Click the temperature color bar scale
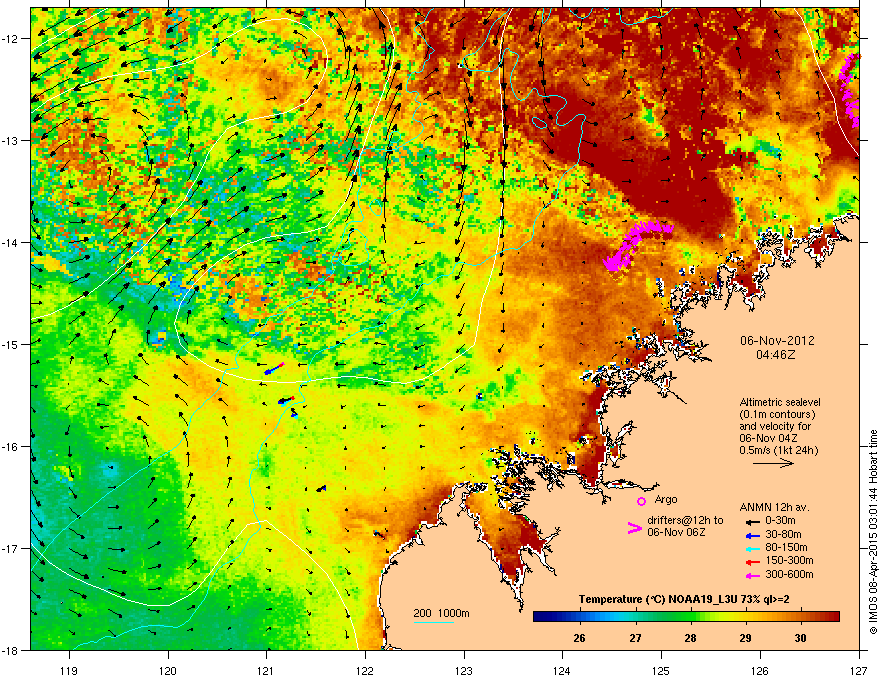 point(686,617)
